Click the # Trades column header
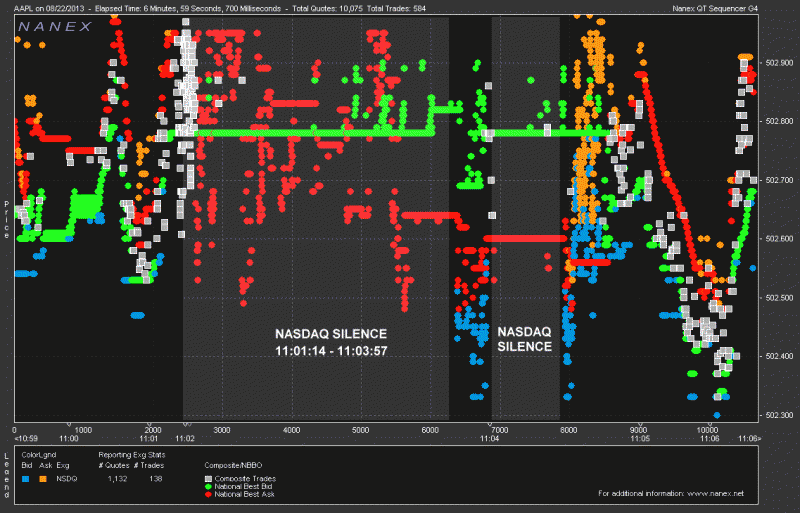 coord(149,466)
